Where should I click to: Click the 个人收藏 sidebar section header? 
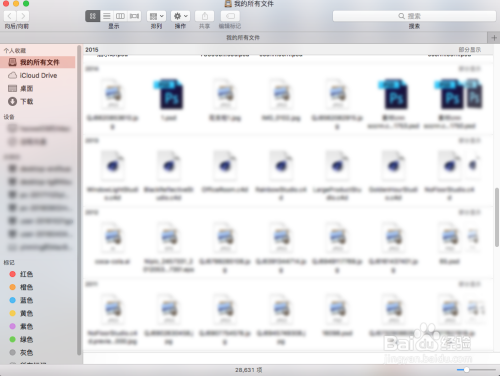click(15, 51)
